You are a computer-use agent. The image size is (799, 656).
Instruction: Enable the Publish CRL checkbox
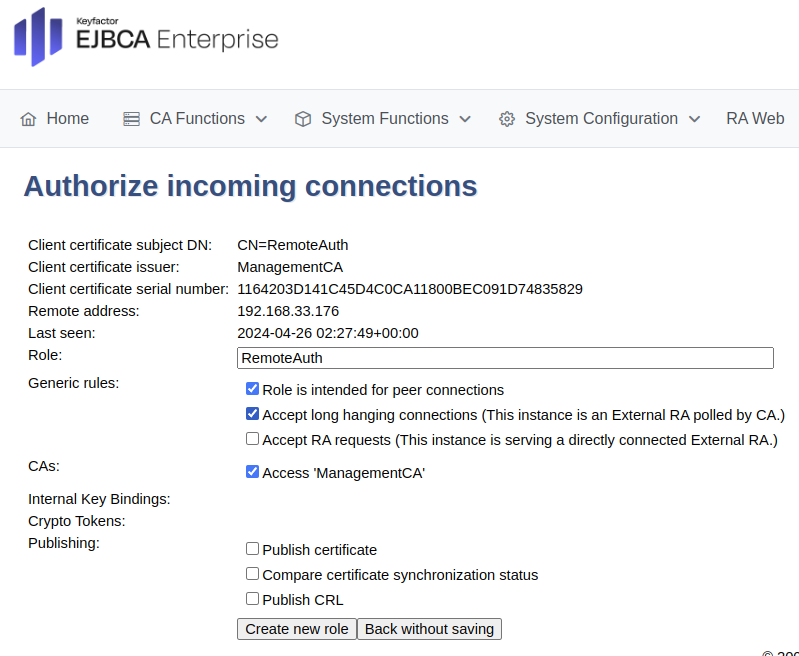point(253,599)
